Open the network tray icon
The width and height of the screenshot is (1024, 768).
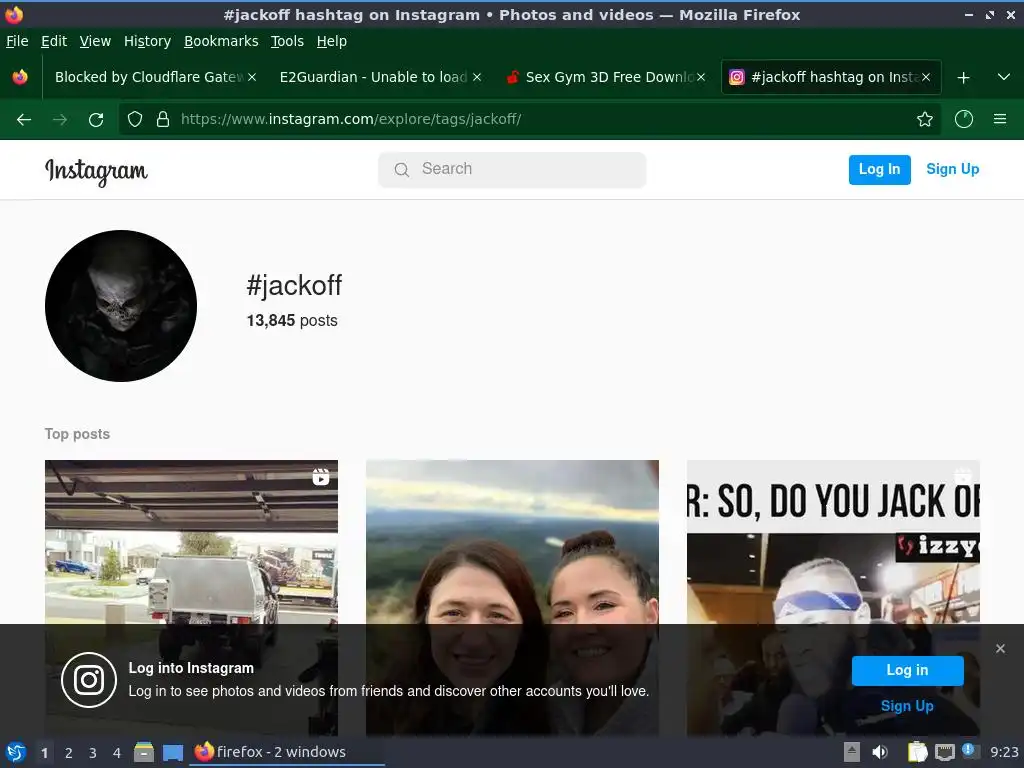point(944,752)
